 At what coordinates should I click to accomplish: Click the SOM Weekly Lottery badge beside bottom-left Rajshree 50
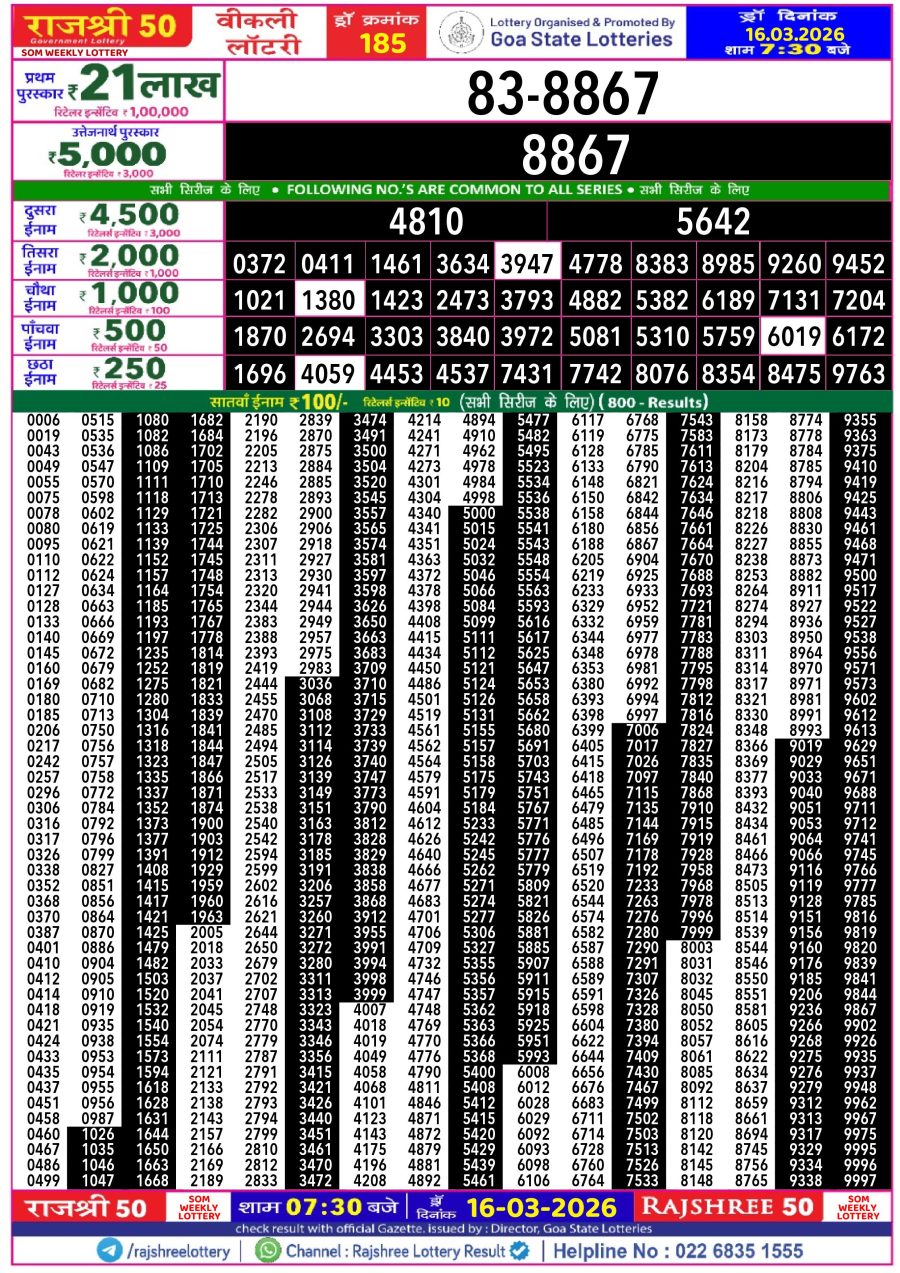point(199,1207)
